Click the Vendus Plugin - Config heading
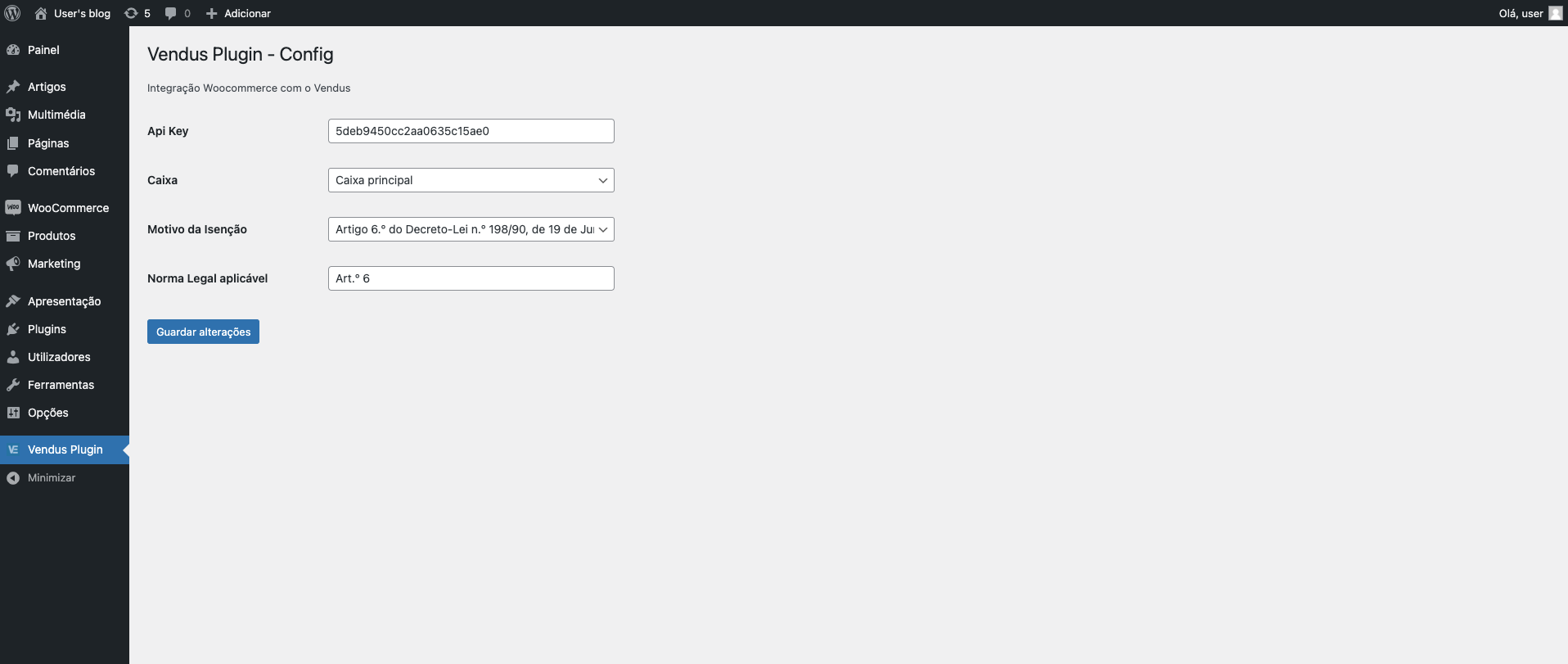The image size is (1568, 664). coord(241,54)
